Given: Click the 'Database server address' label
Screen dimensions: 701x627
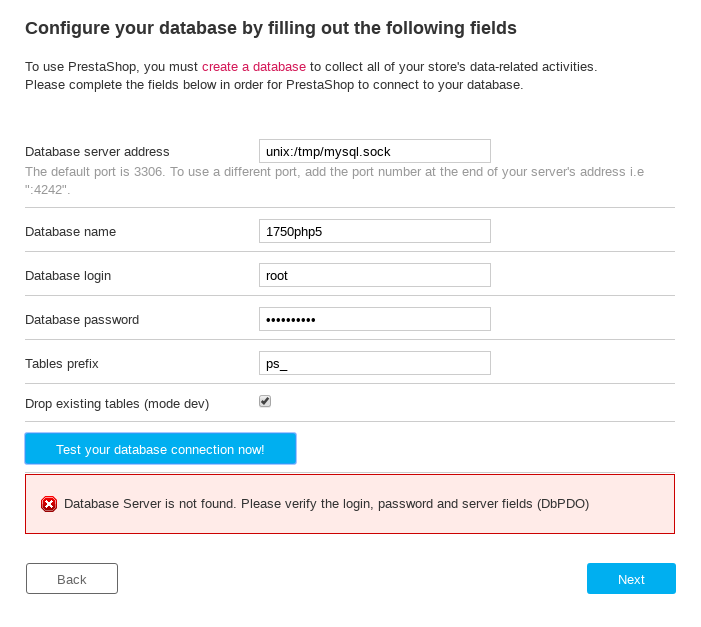Looking at the screenshot, I should 97,152.
